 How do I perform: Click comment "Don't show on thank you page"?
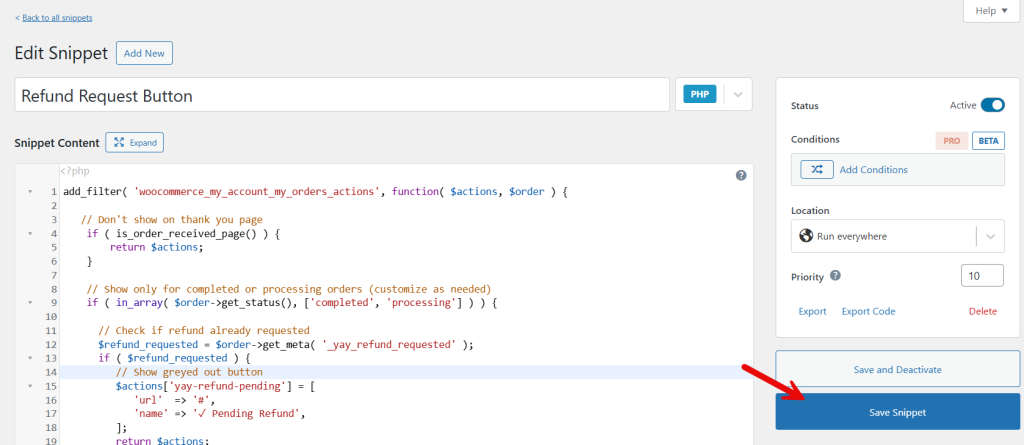pos(172,220)
